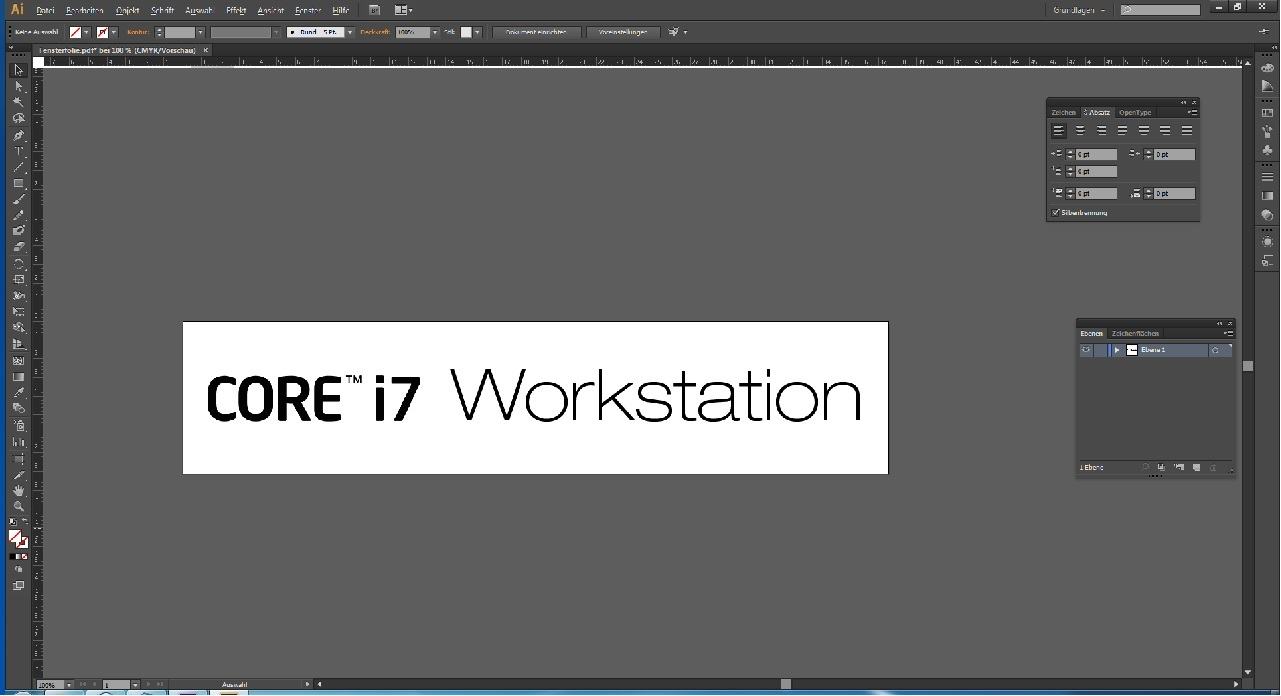This screenshot has height=696, width=1281.
Task: Open the Symbols panel (club icon) in the right dock
Action: pos(1268,149)
